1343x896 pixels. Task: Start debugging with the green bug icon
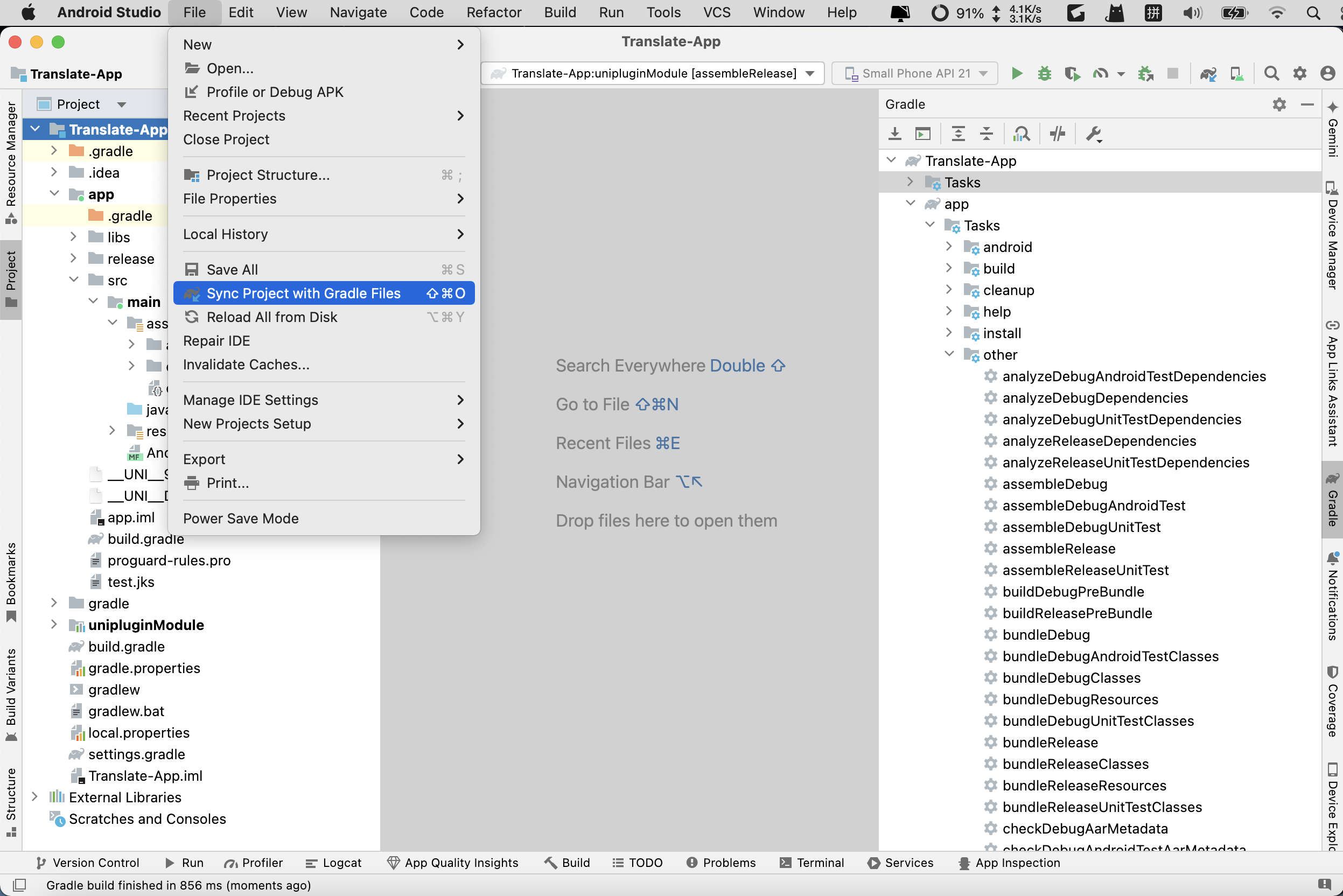pyautogui.click(x=1045, y=74)
